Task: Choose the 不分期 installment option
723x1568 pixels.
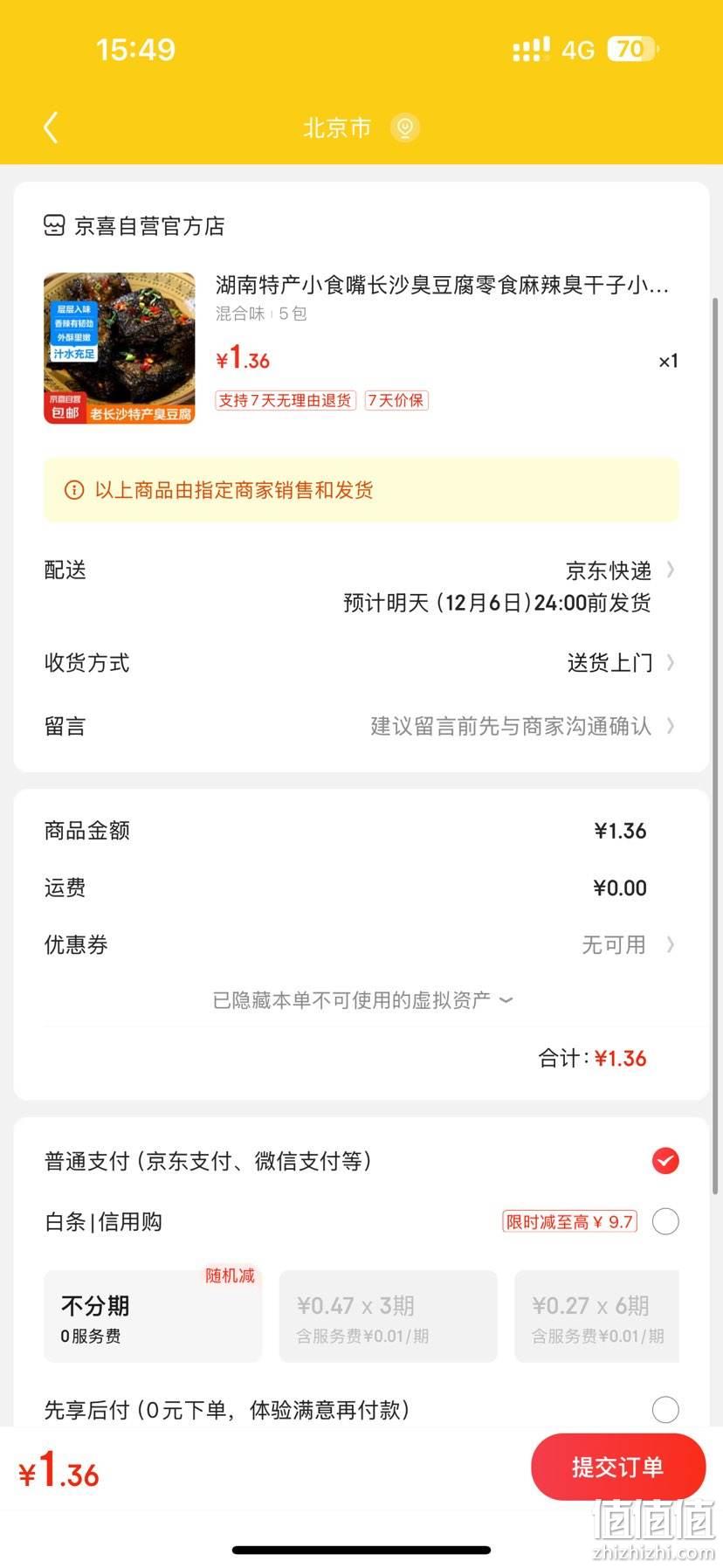Action: pyautogui.click(x=153, y=1316)
